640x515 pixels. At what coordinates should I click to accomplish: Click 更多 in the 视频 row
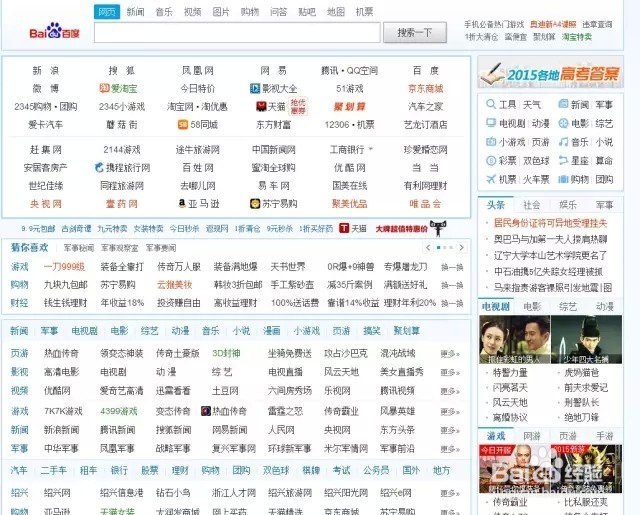(x=450, y=391)
